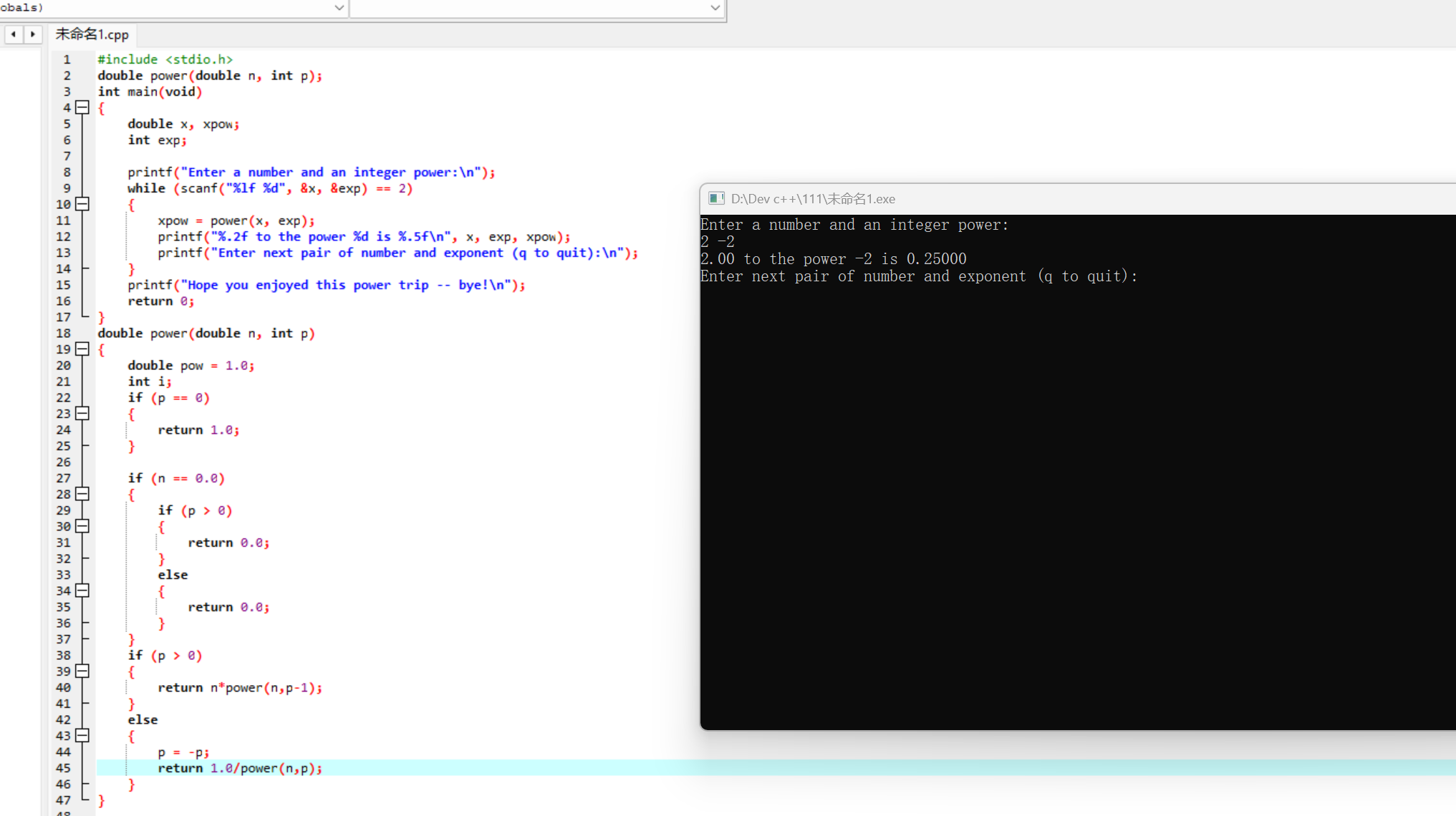Click the console line 'Enter a number and an integer power:'
The height and width of the screenshot is (816, 1456).
tap(854, 225)
